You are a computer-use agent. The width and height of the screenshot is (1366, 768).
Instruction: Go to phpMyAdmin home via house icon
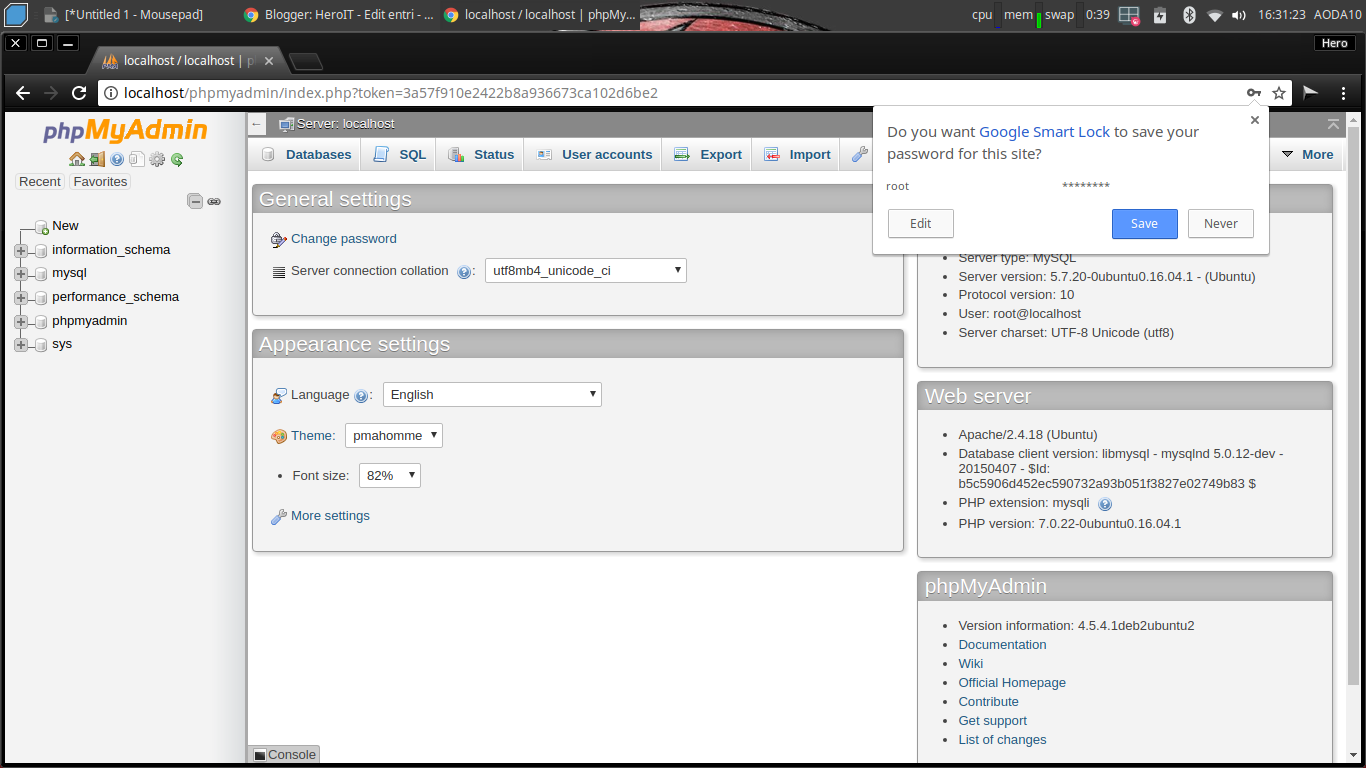[77, 159]
